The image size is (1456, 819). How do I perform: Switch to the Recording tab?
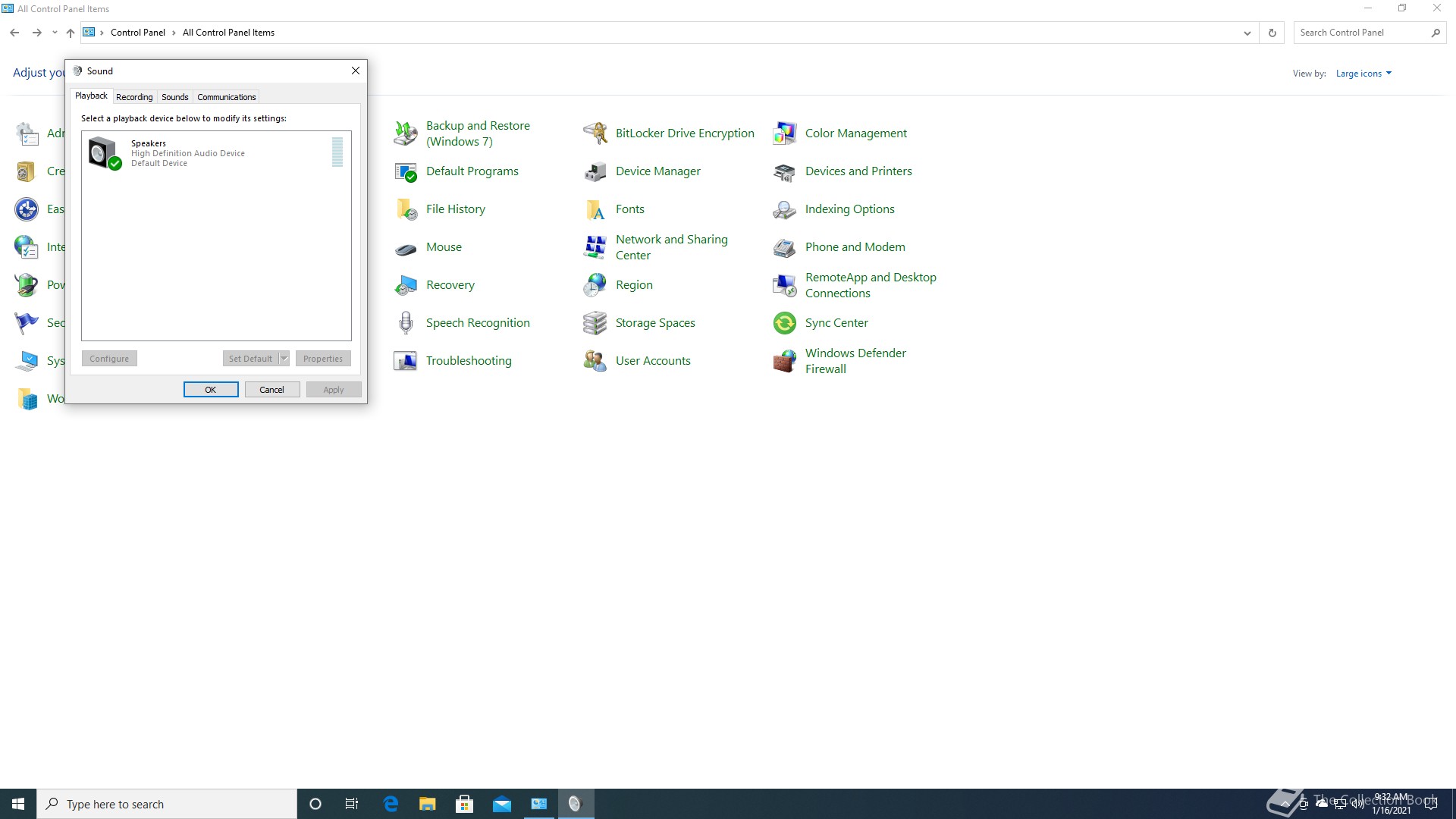coord(134,97)
